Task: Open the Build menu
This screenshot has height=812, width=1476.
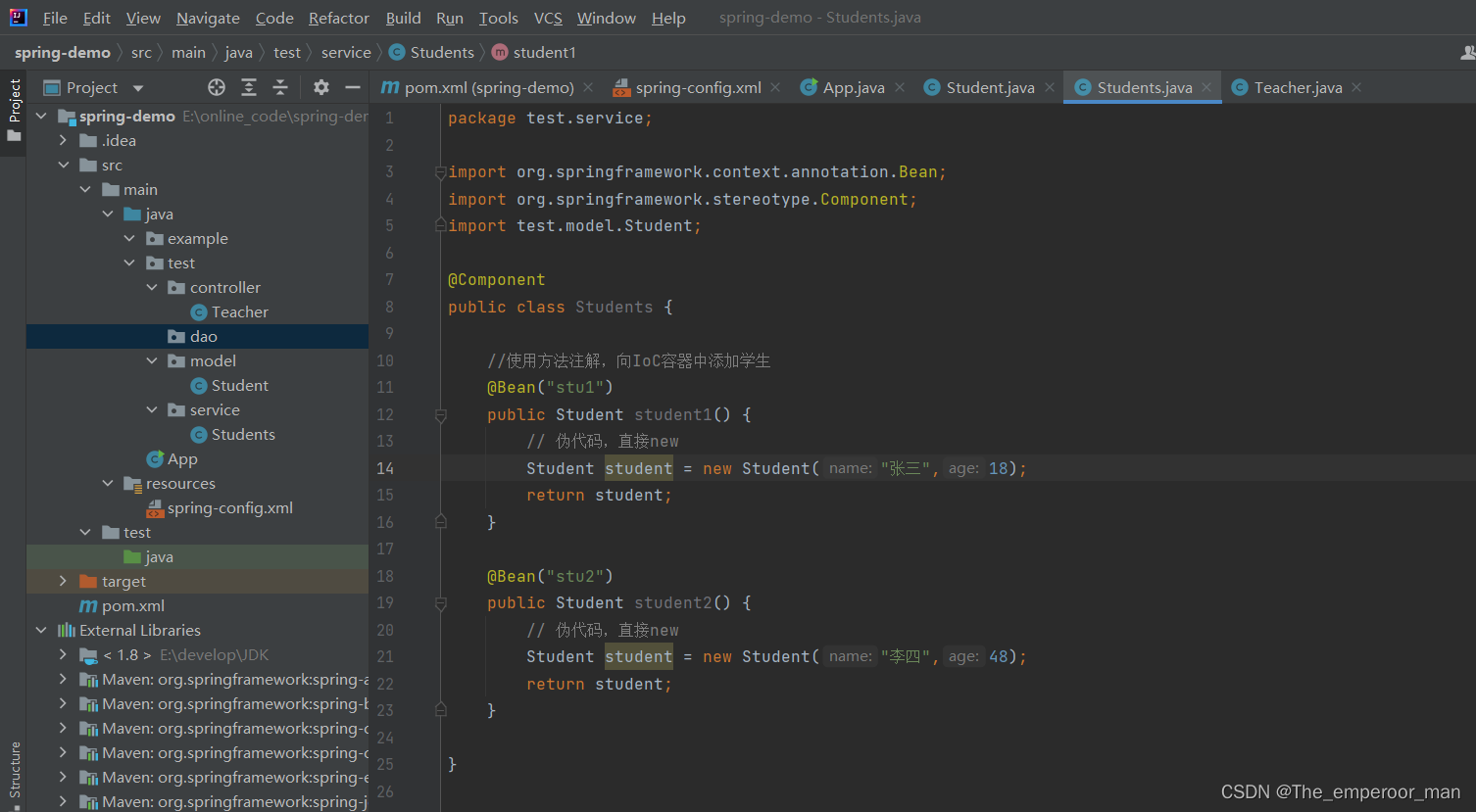Action: [403, 18]
